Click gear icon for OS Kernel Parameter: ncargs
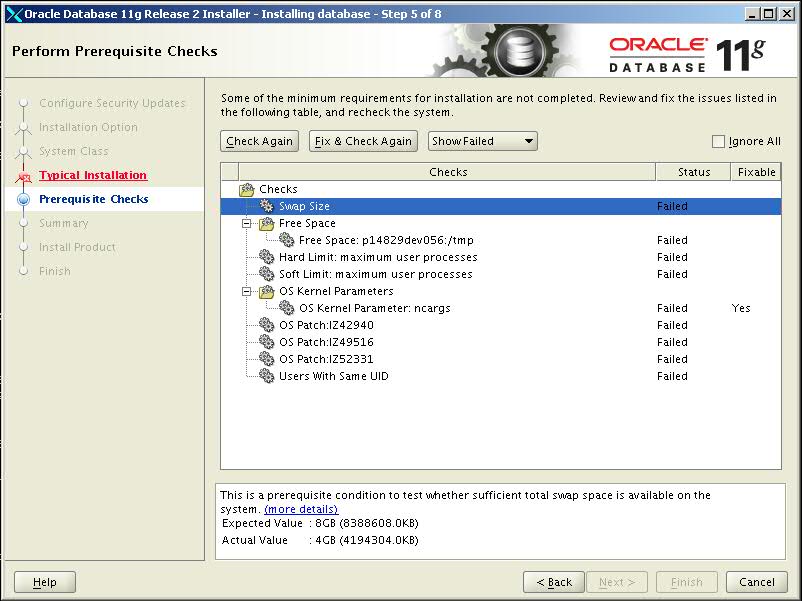Image resolution: width=802 pixels, height=601 pixels. 286,308
